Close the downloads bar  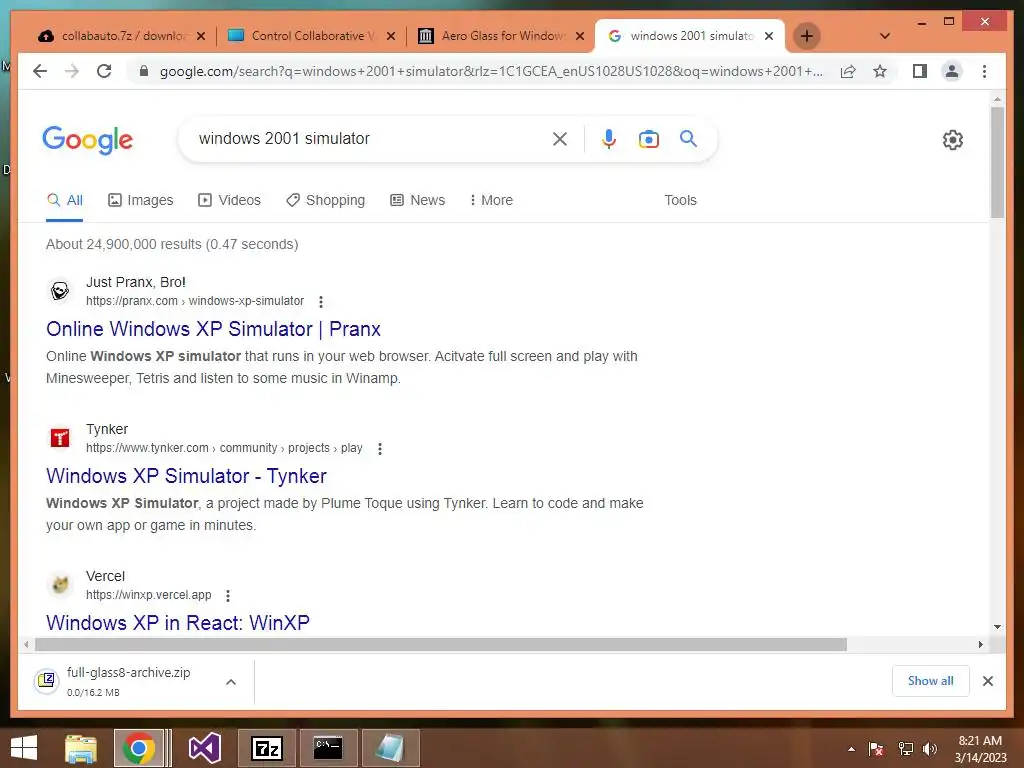tap(987, 681)
